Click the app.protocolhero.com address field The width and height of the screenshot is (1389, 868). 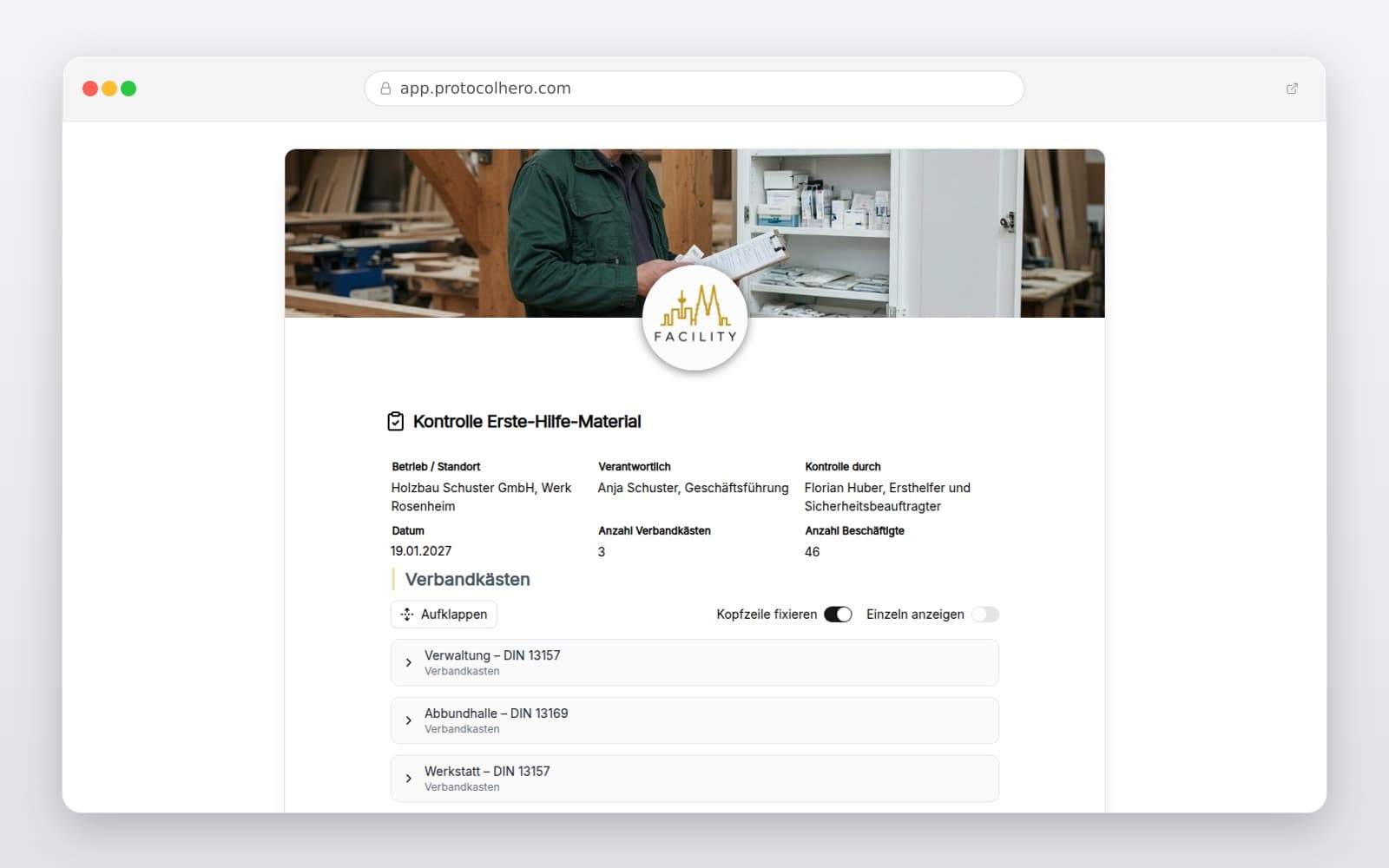point(694,89)
